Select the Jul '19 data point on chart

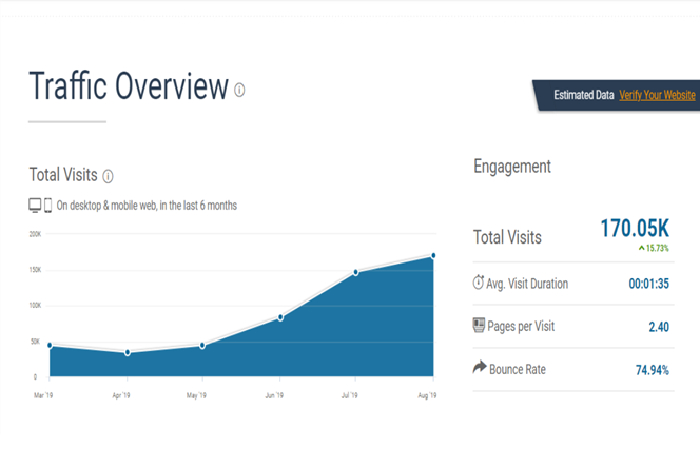pyautogui.click(x=356, y=272)
